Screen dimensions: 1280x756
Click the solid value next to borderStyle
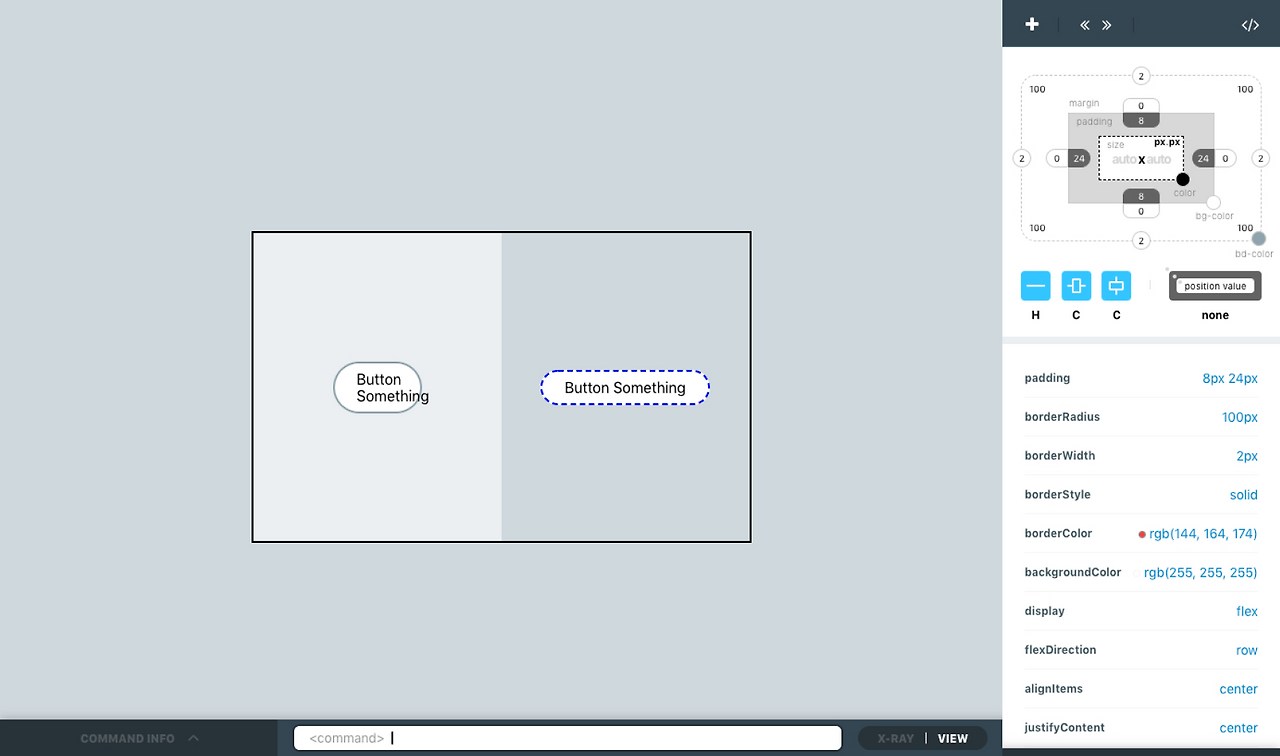pos(1243,494)
